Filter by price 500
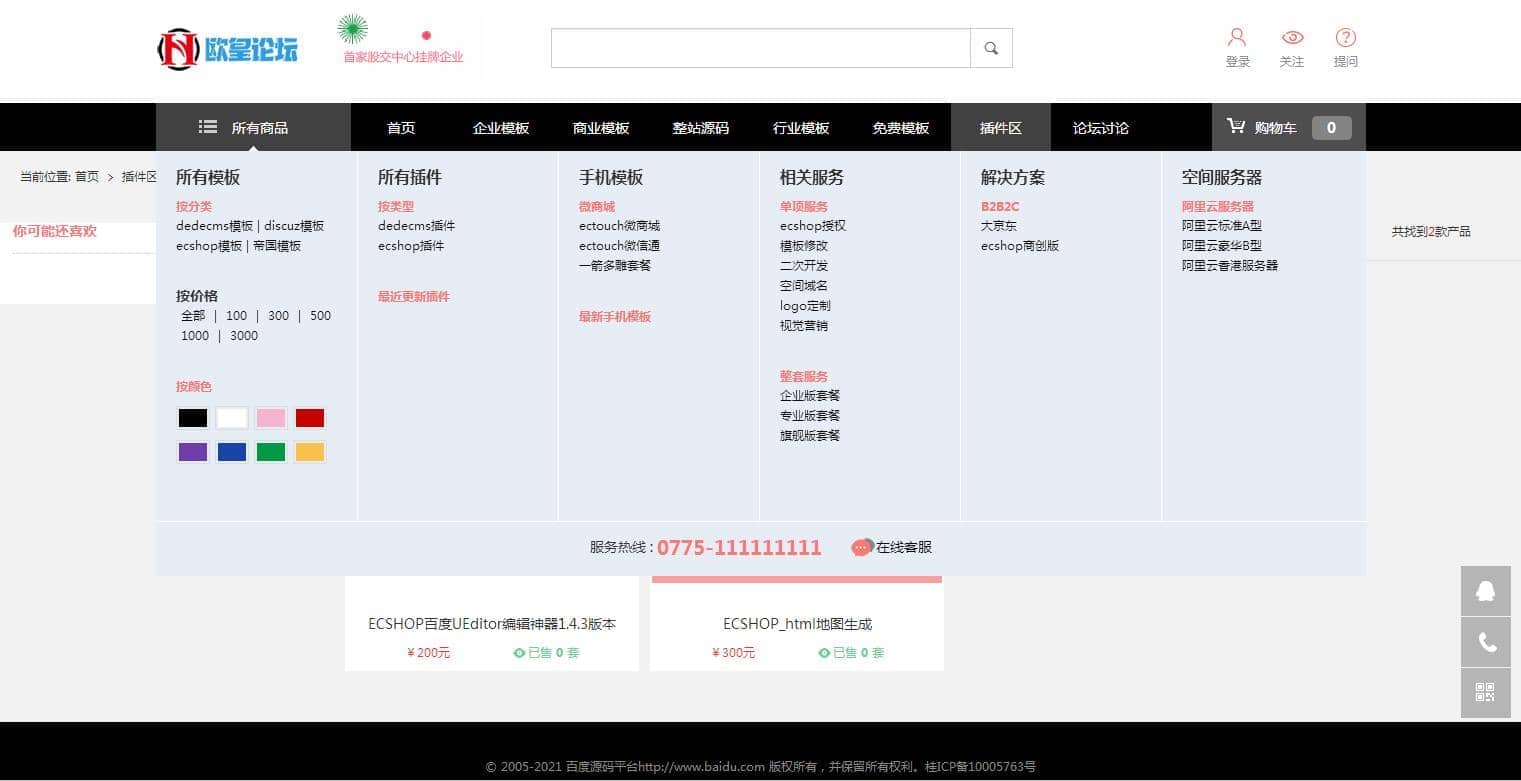 click(320, 316)
